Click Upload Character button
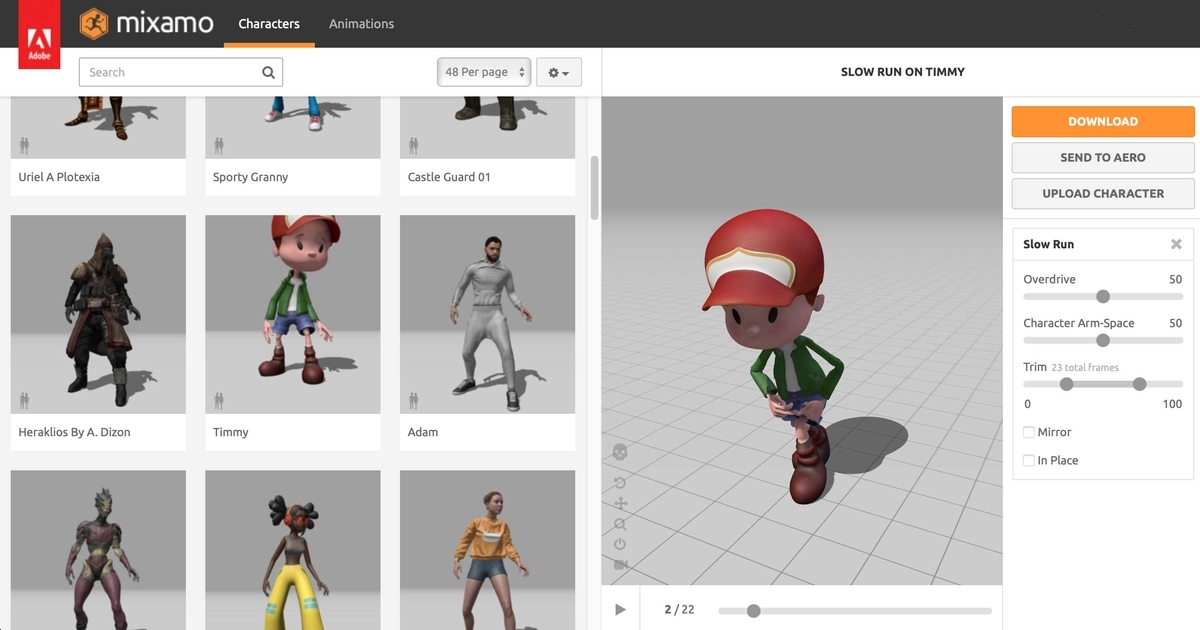1200x630 pixels. point(1103,193)
